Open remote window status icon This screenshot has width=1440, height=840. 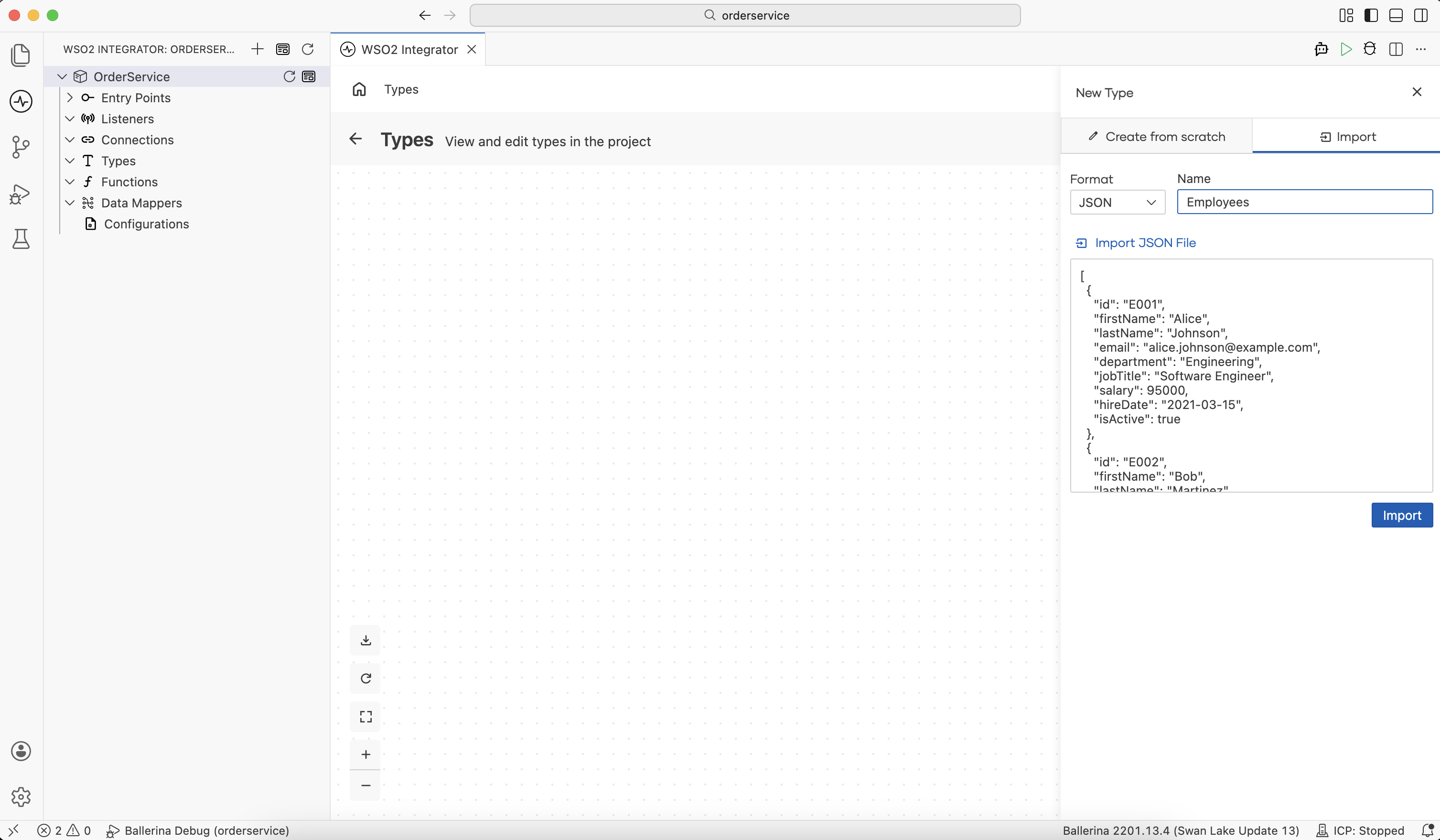[14, 830]
